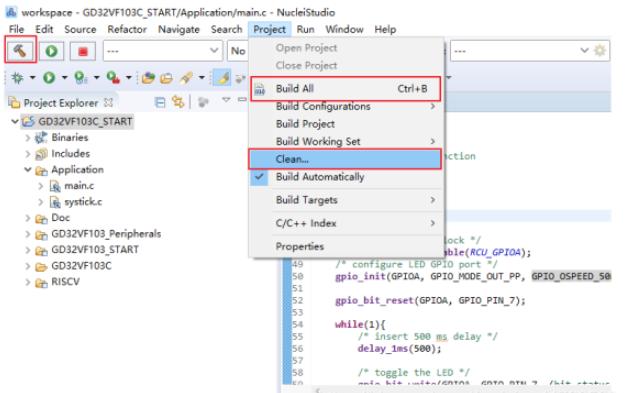Open Project Explorer View Menu triangle

pos(226,100)
